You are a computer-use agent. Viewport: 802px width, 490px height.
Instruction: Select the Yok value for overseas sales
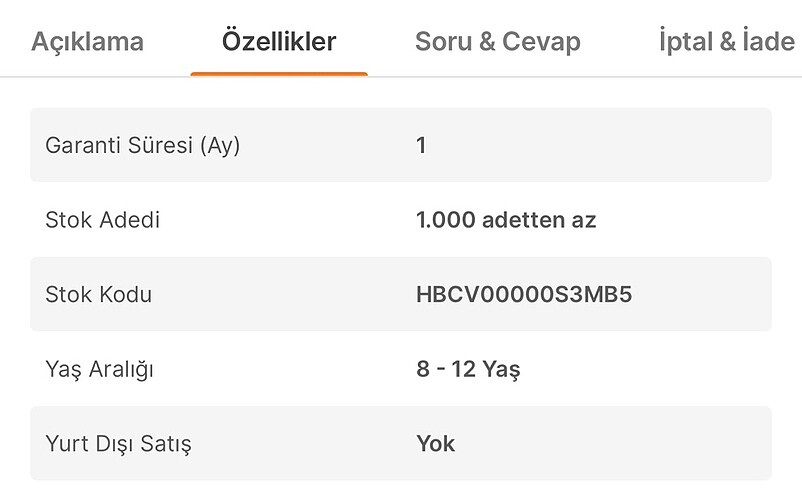pyautogui.click(x=436, y=443)
